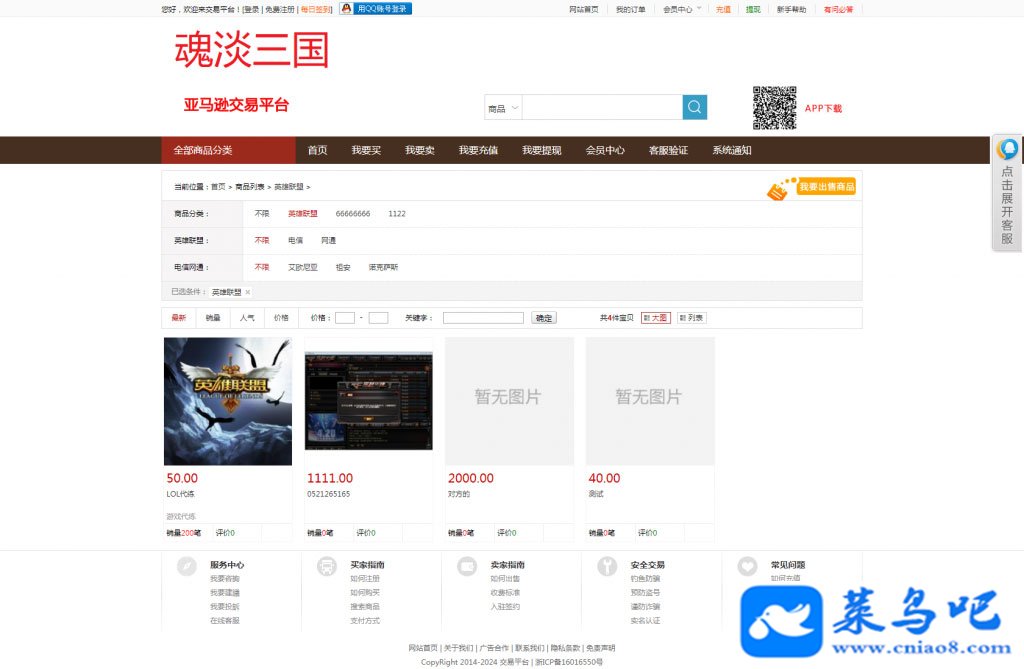Remove the 英雄联盟 selected filter with X
Screen dimensions: 1024x669
pos(248,292)
